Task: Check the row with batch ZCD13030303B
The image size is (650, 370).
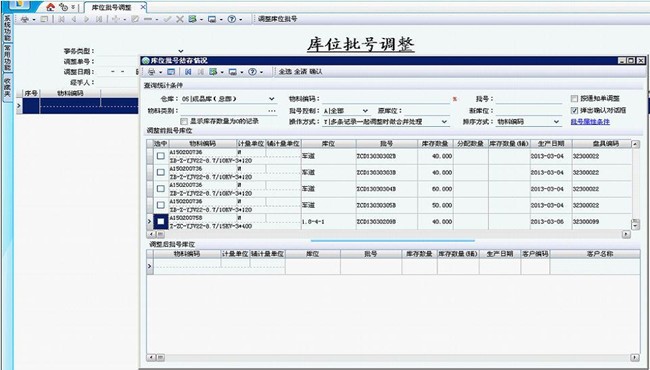Action: coord(161,172)
